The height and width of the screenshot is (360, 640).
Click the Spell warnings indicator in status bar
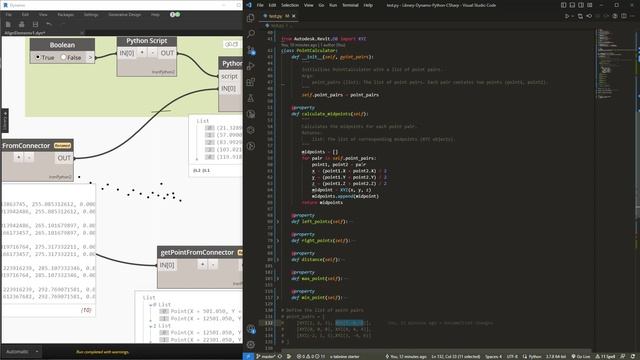[x=606, y=356]
